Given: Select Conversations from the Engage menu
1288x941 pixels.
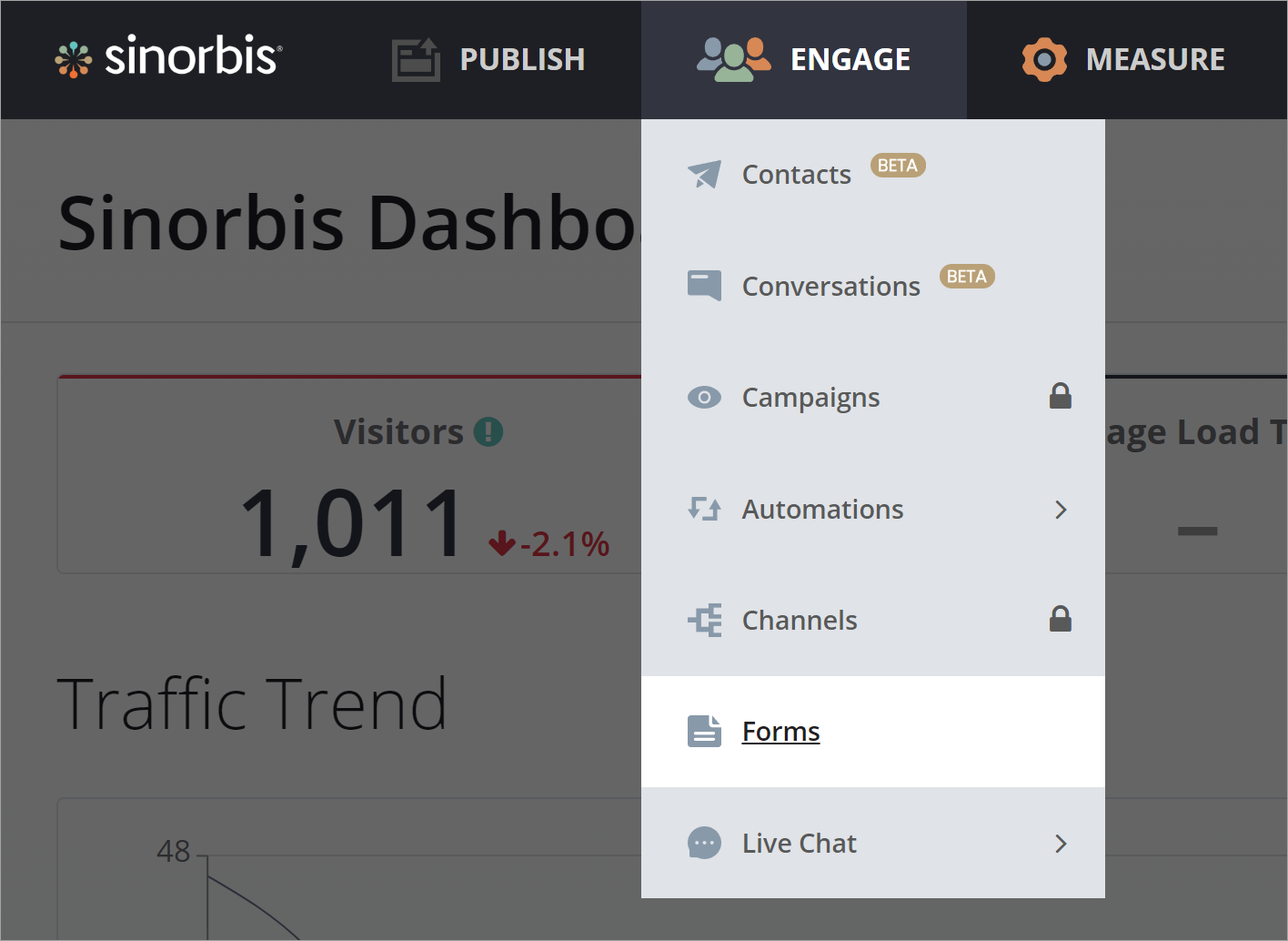Looking at the screenshot, I should click(830, 287).
